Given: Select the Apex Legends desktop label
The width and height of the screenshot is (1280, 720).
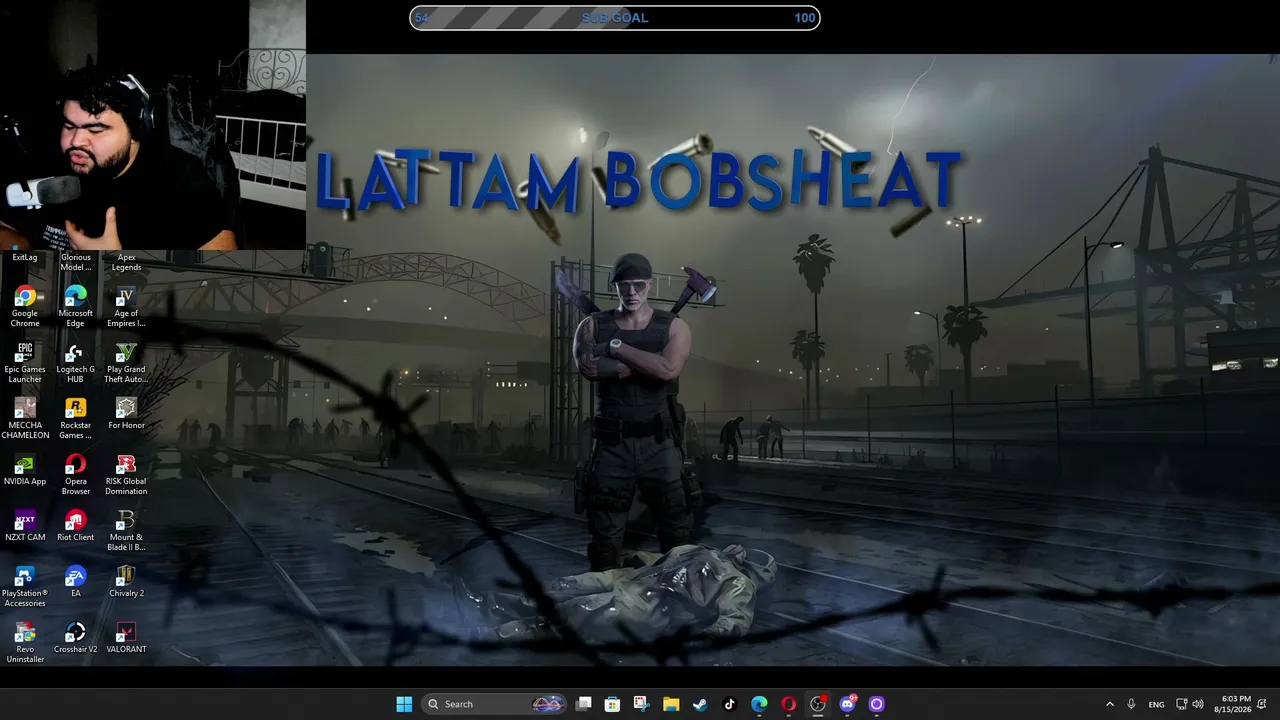Looking at the screenshot, I should (126, 262).
